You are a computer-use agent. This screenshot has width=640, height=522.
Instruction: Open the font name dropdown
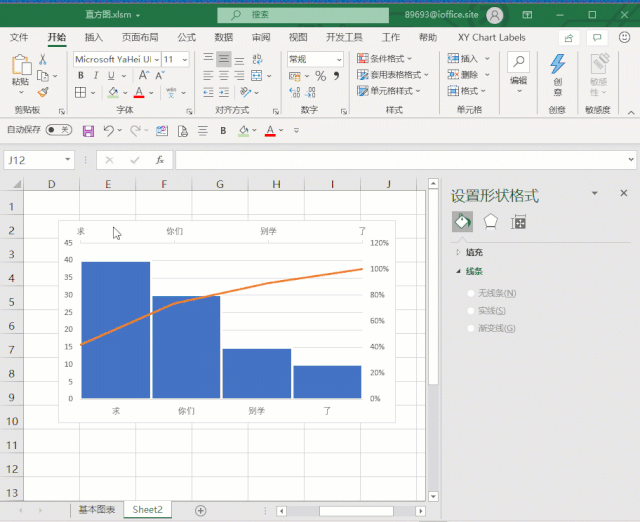157,60
